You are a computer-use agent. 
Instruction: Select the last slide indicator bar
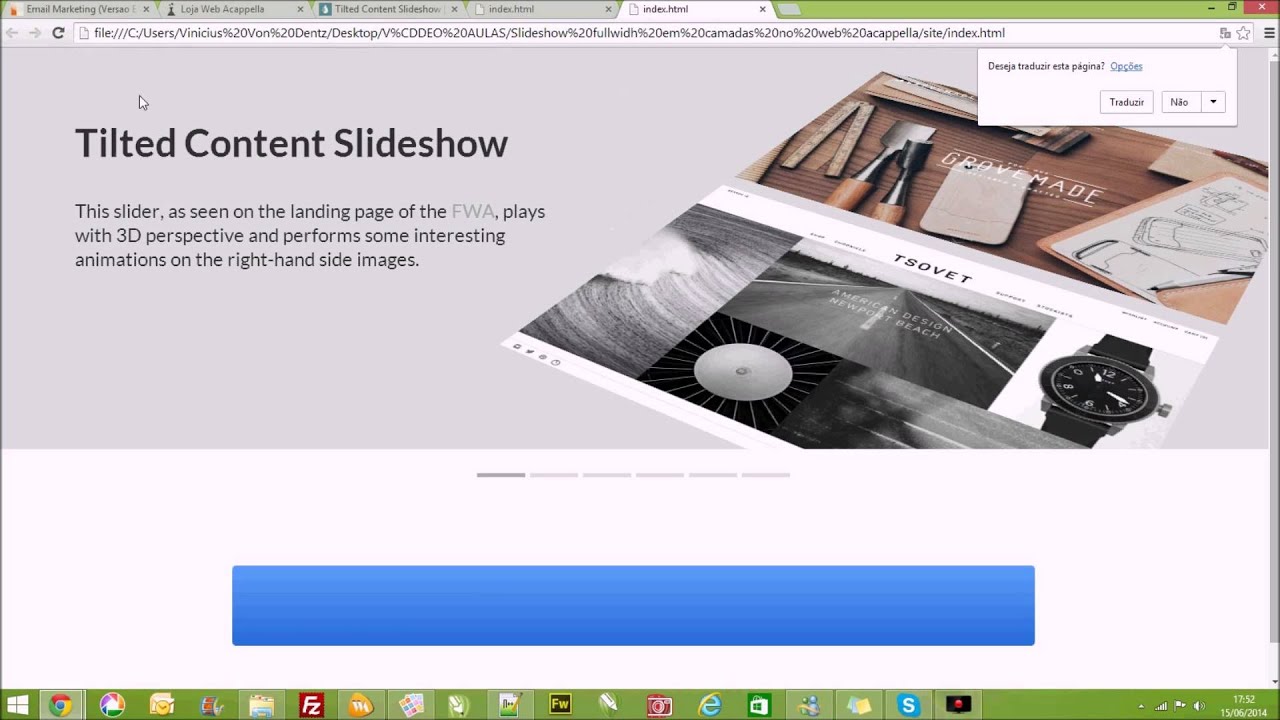click(765, 475)
